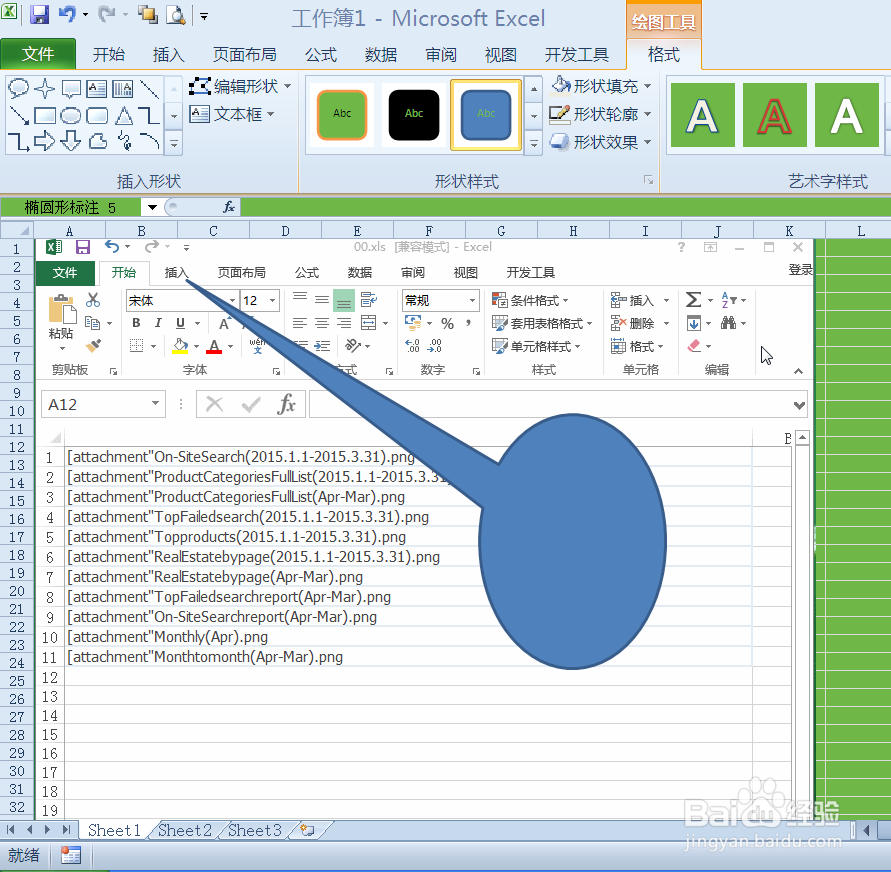This screenshot has height=872, width=891.
Task: Pick the rectangle shape in 插入形状 gallery
Action: 44,116
